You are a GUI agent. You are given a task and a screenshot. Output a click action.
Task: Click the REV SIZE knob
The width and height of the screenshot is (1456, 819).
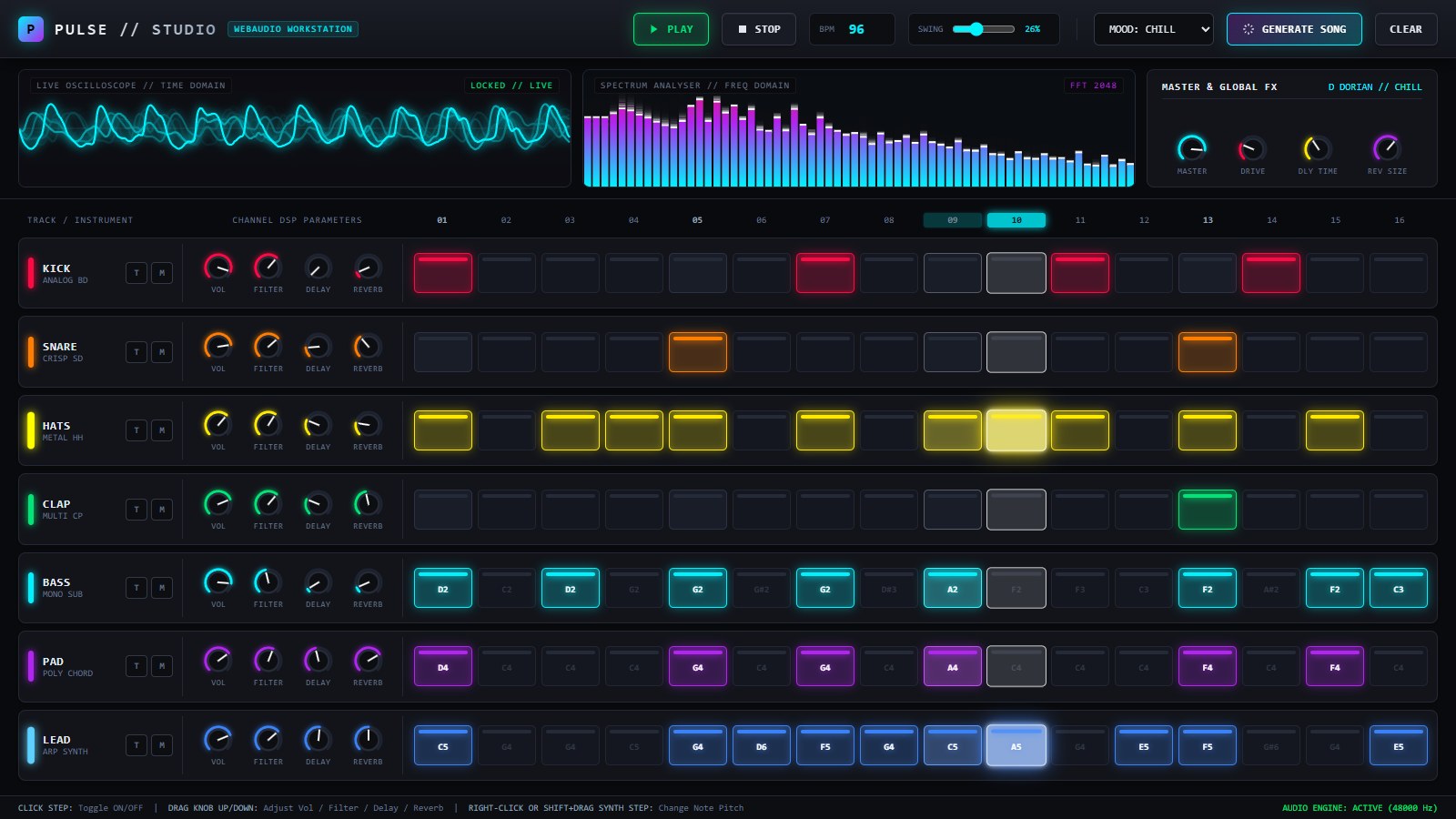point(1387,148)
